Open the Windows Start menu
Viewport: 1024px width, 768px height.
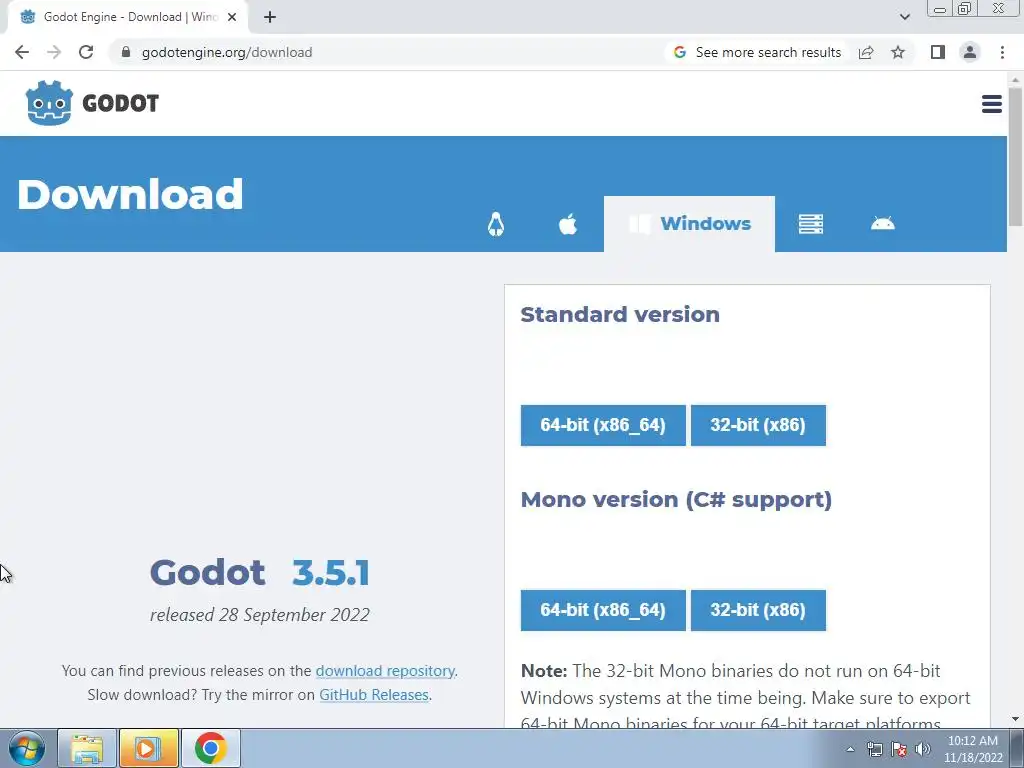[27, 748]
